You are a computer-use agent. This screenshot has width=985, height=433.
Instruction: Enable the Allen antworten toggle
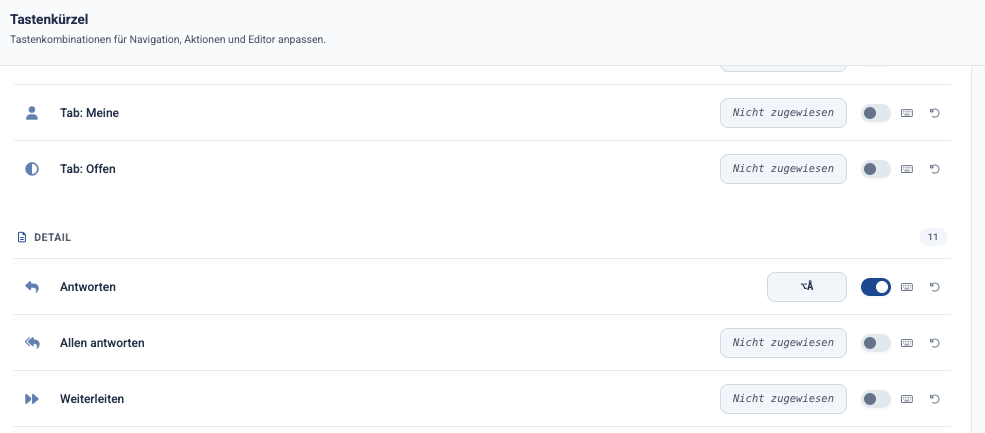876,343
